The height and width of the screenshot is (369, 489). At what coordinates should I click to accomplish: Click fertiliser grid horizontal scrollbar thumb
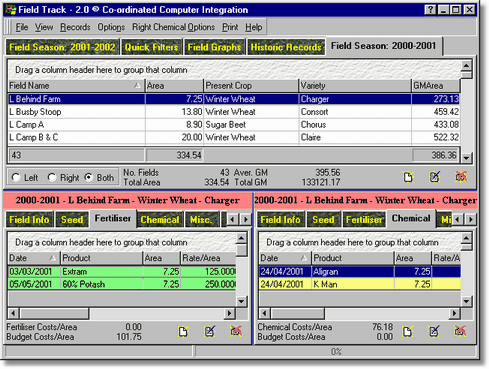pos(54,313)
